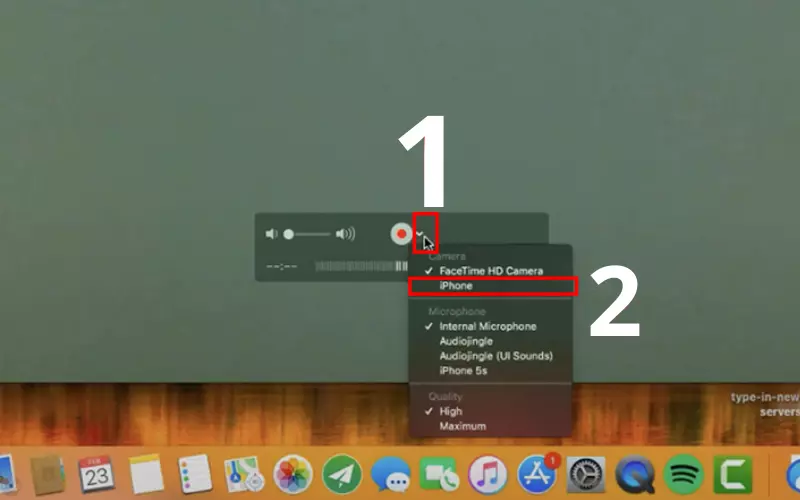
Task: Launch Reminders from the Dock
Action: [x=194, y=474]
